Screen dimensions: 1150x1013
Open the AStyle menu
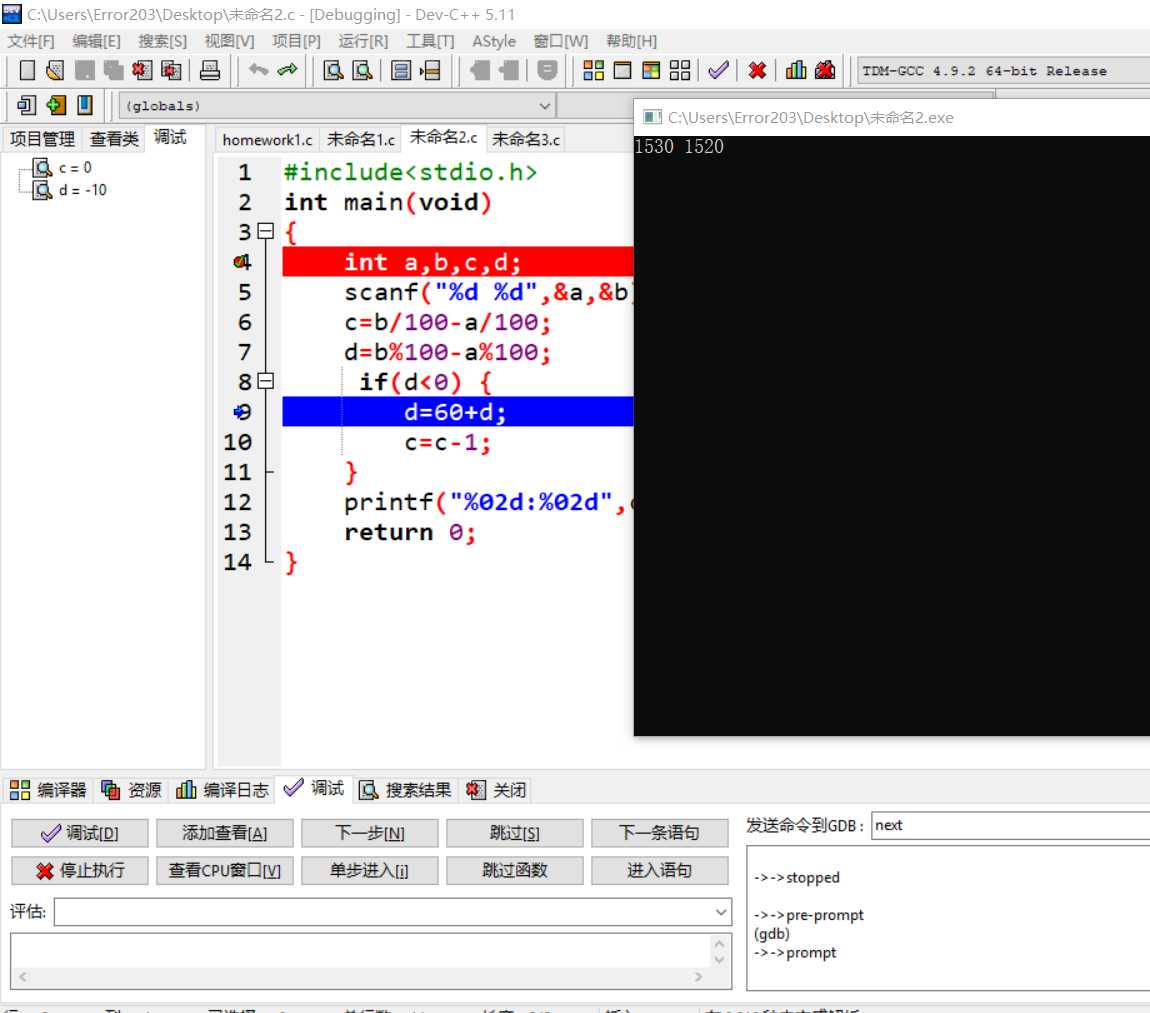pos(494,41)
